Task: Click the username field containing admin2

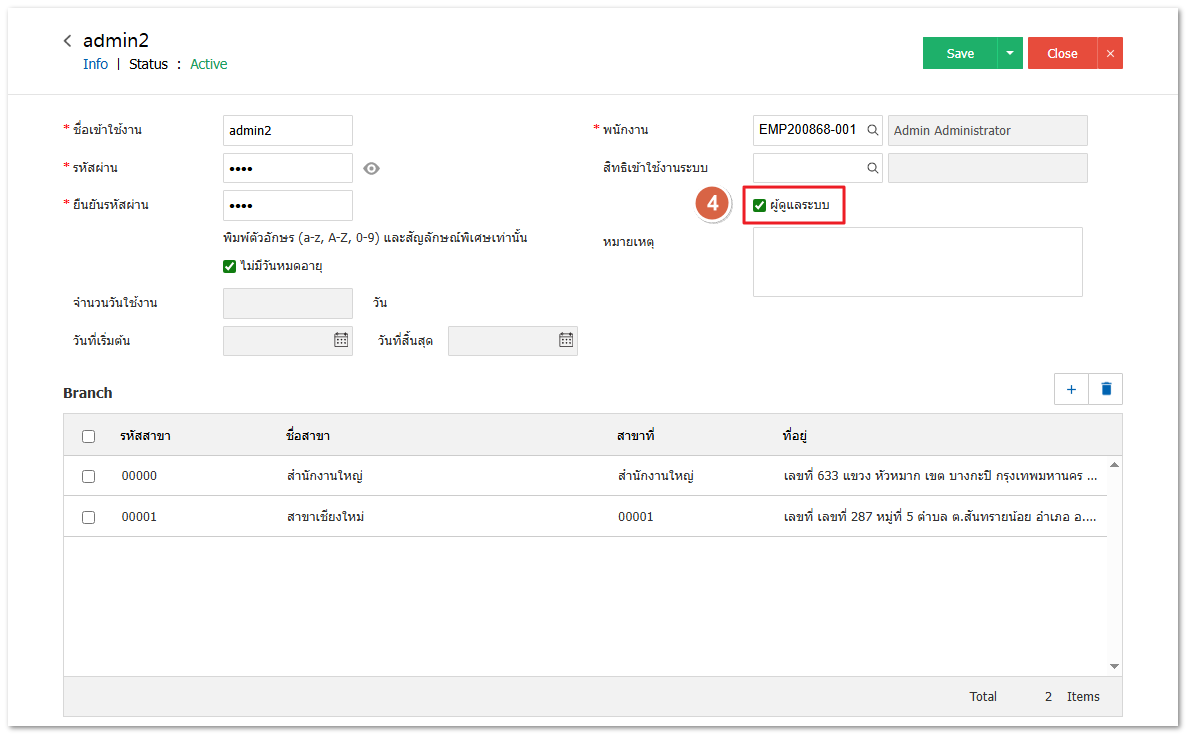Action: tap(287, 130)
